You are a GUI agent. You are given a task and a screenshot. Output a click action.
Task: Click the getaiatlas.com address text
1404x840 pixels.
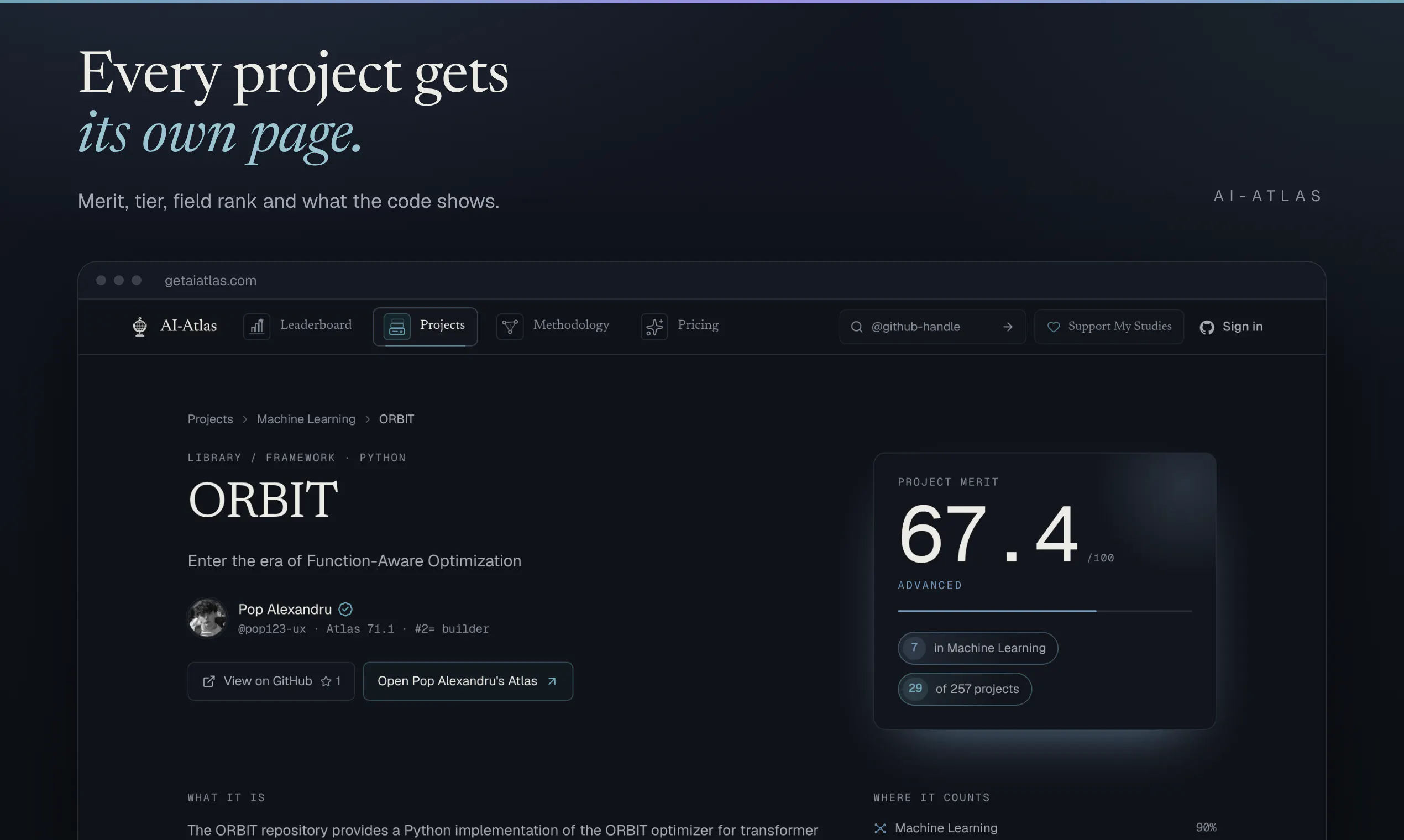tap(211, 280)
